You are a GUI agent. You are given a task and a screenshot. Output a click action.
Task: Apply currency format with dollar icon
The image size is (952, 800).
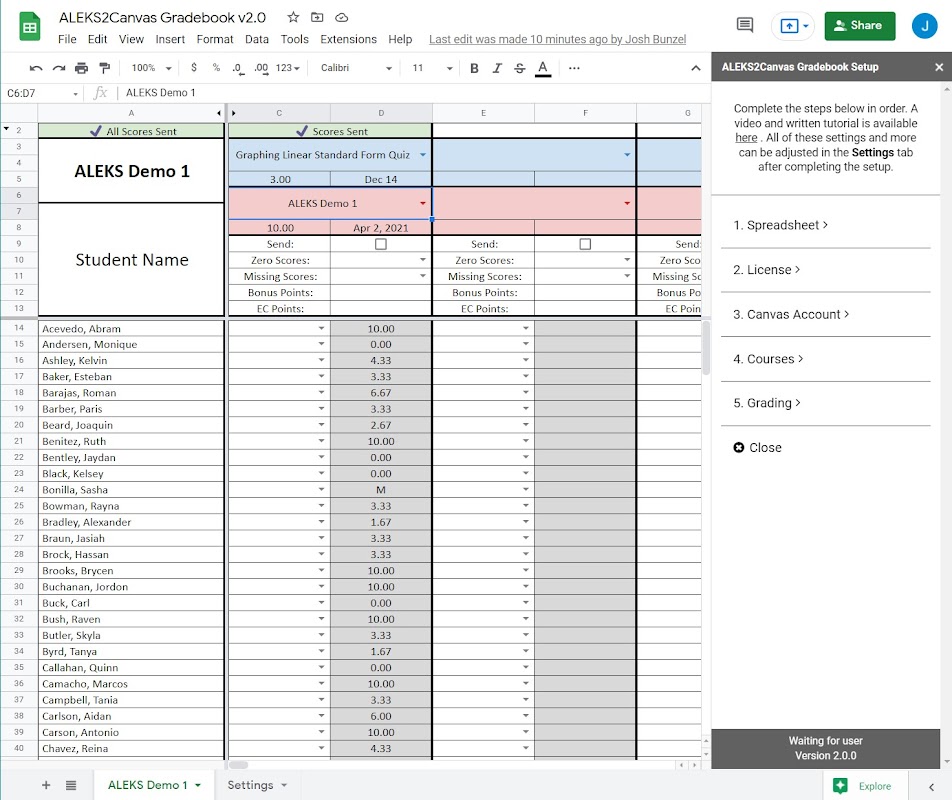[194, 68]
